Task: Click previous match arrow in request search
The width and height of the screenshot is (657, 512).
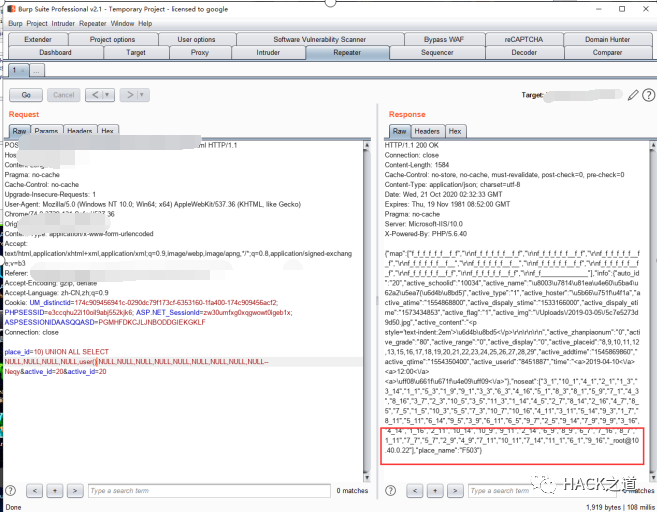Action: click(x=35, y=491)
